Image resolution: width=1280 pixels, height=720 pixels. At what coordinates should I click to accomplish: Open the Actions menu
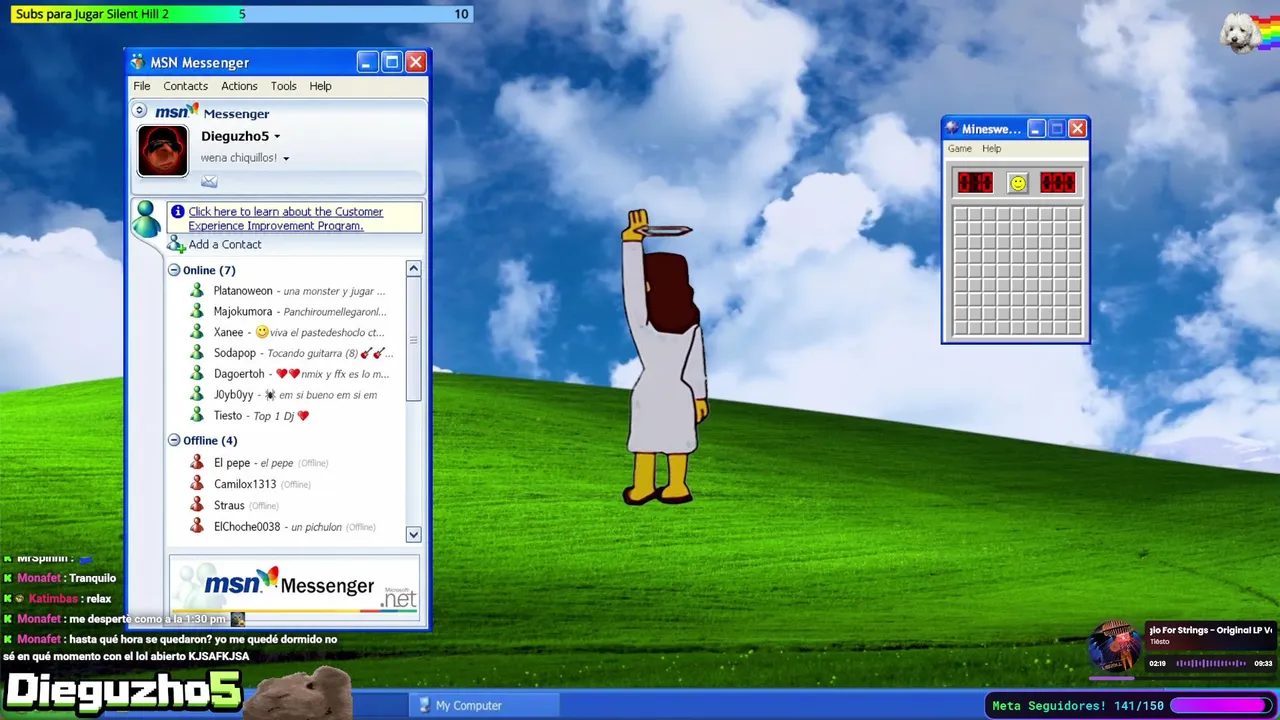pyautogui.click(x=239, y=86)
